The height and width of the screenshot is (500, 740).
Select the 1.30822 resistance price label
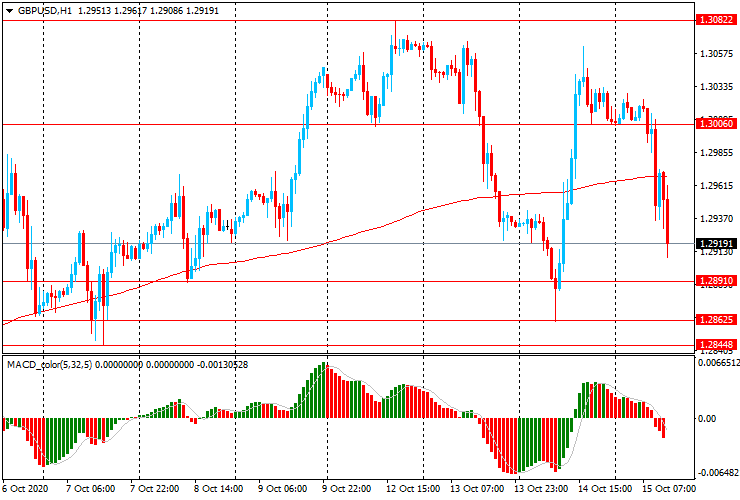[x=716, y=19]
